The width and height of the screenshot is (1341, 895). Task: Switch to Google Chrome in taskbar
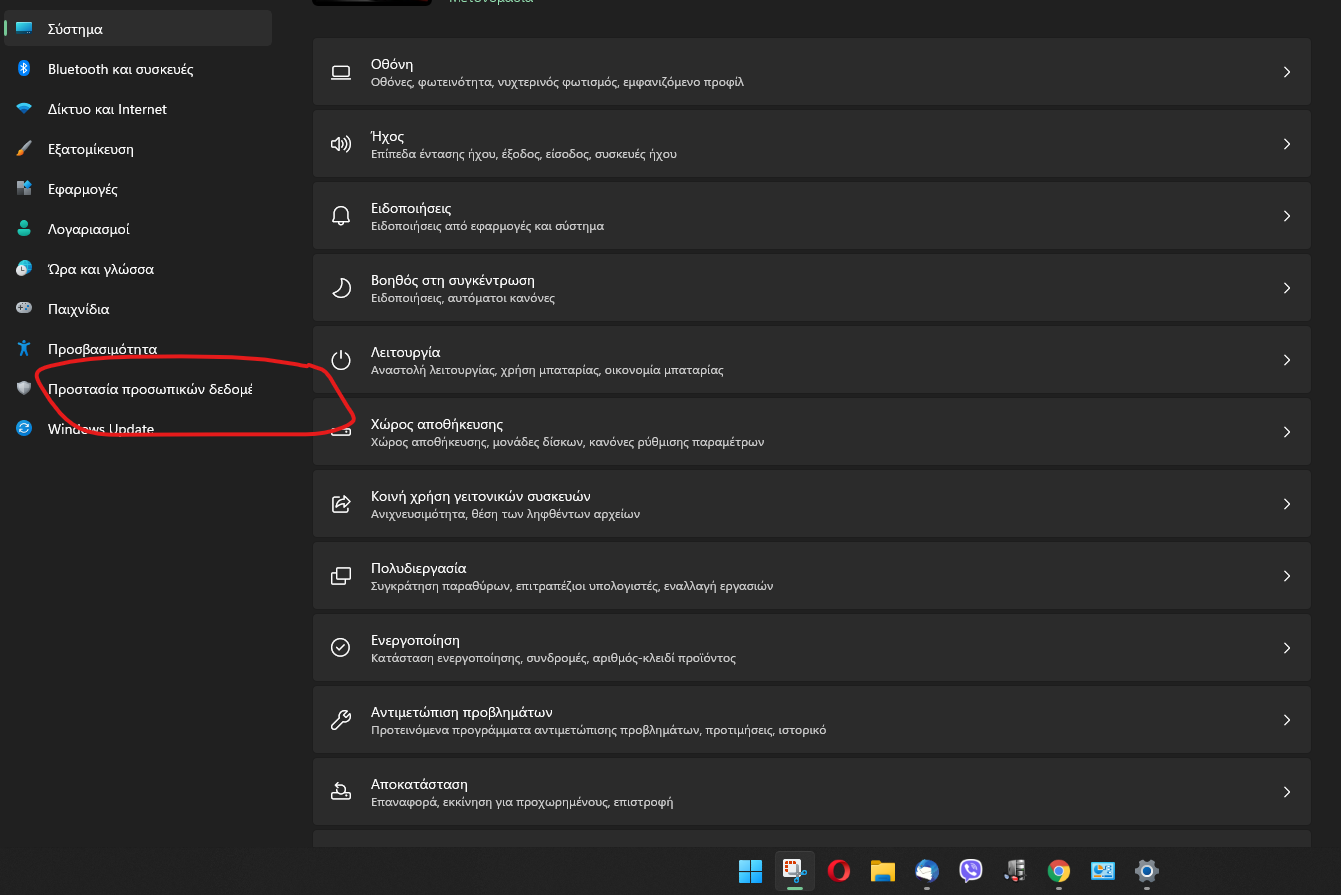pos(1058,871)
